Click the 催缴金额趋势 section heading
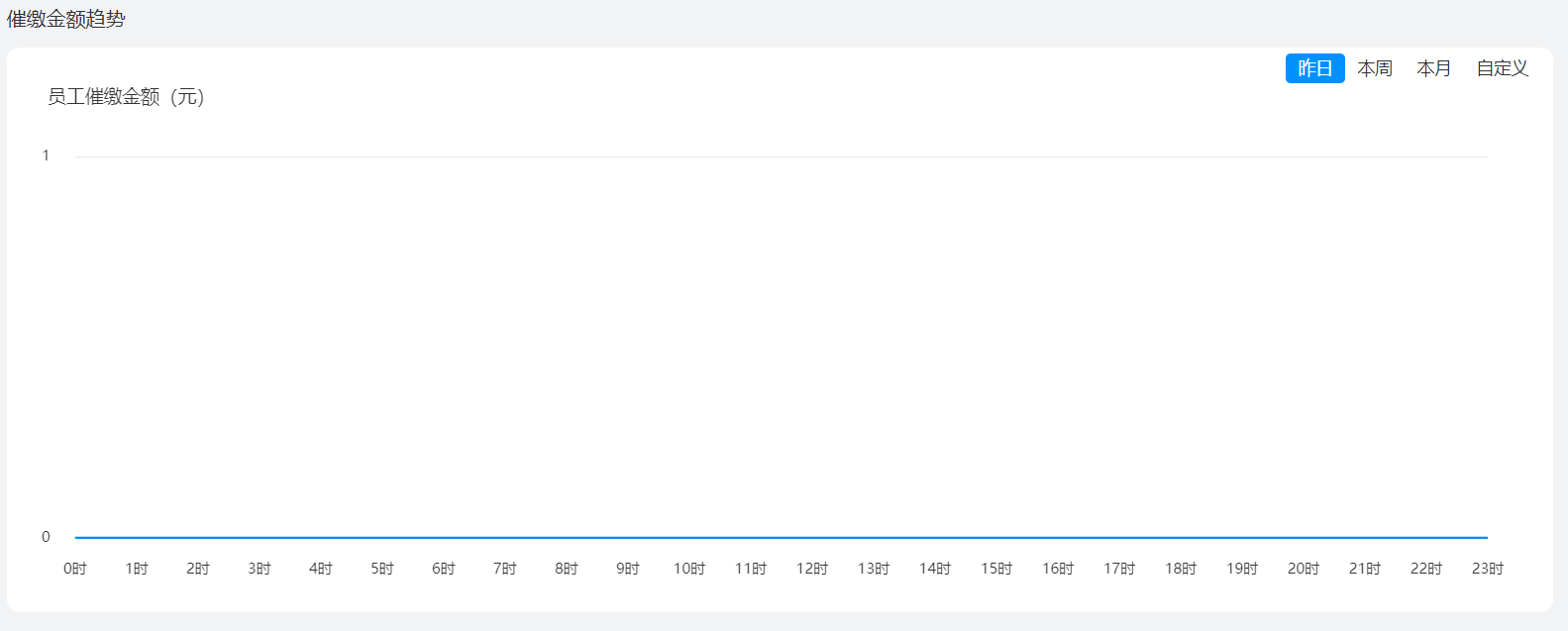The width and height of the screenshot is (1568, 631). tap(66, 20)
